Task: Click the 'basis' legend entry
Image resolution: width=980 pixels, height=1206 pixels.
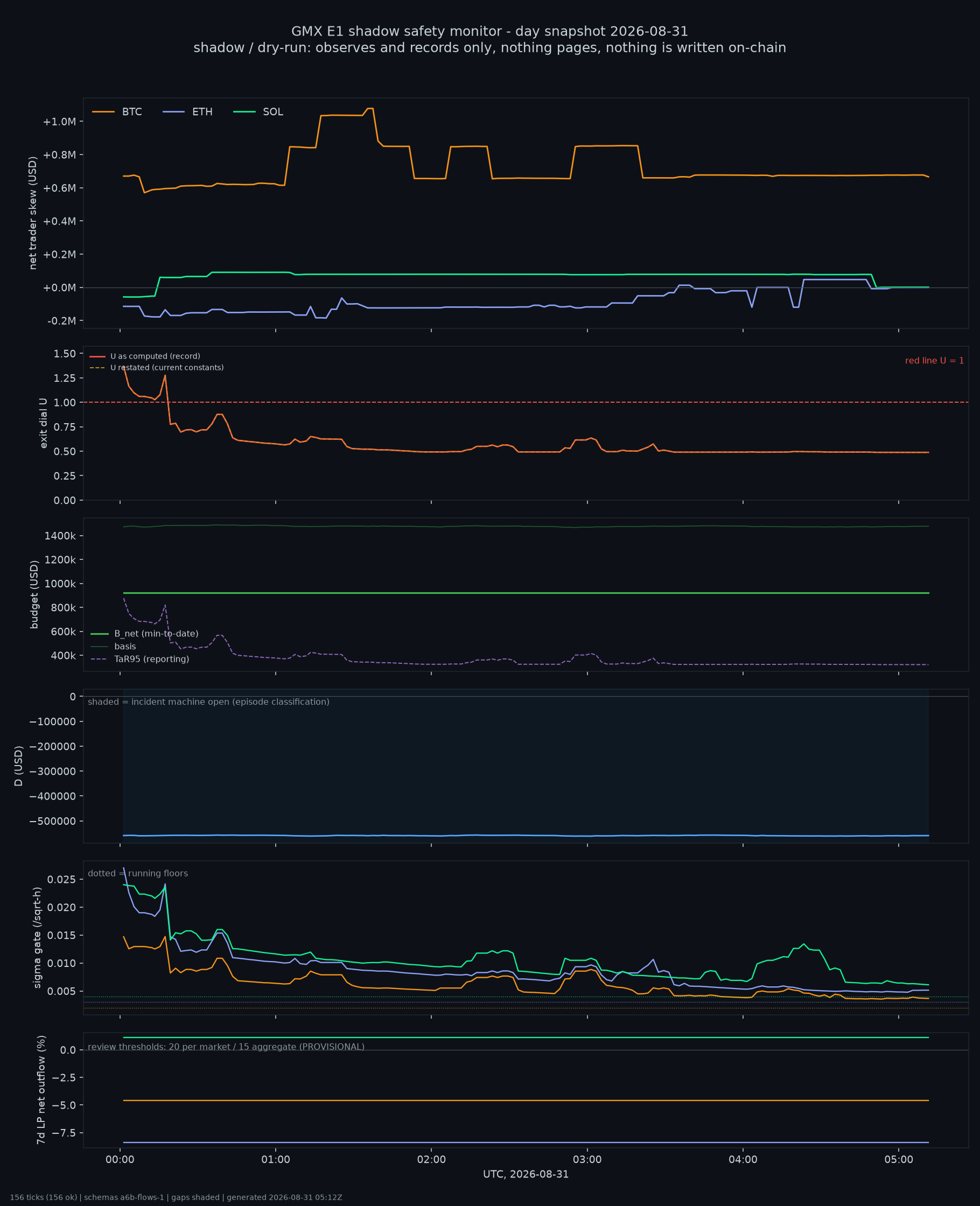Action: point(113,647)
